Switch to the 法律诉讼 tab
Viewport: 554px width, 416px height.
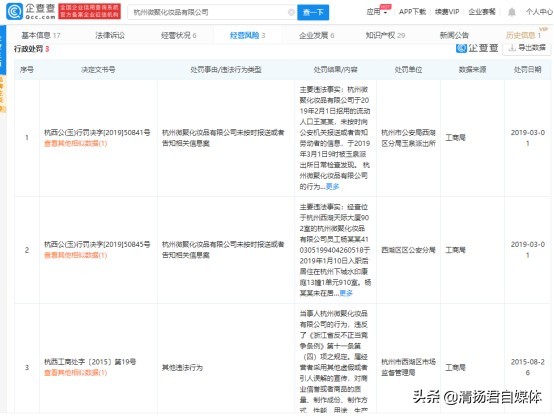[110, 35]
